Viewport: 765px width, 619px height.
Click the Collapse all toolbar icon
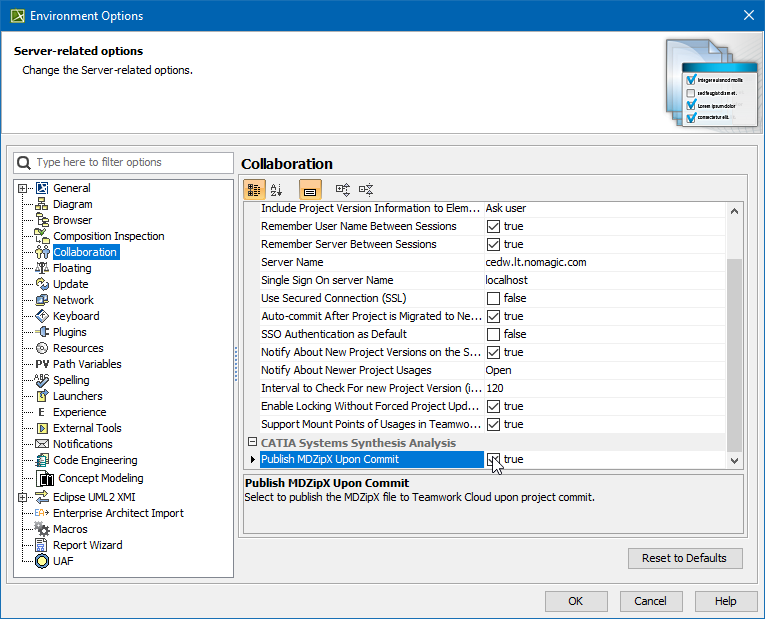pos(366,189)
